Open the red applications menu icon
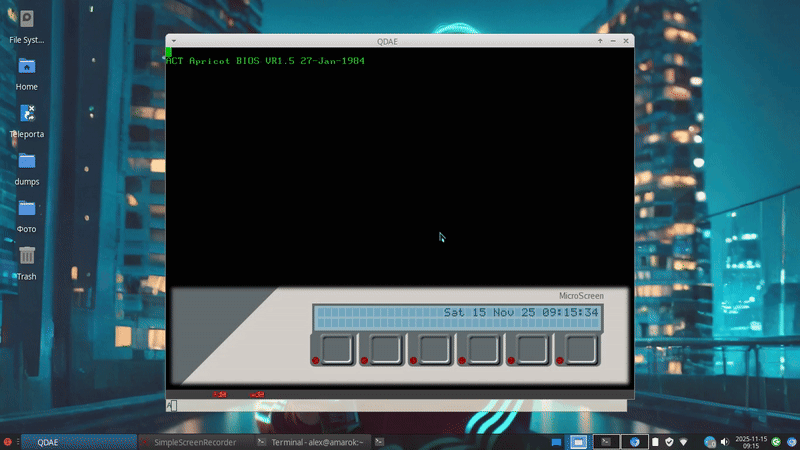 pyautogui.click(x=7, y=442)
